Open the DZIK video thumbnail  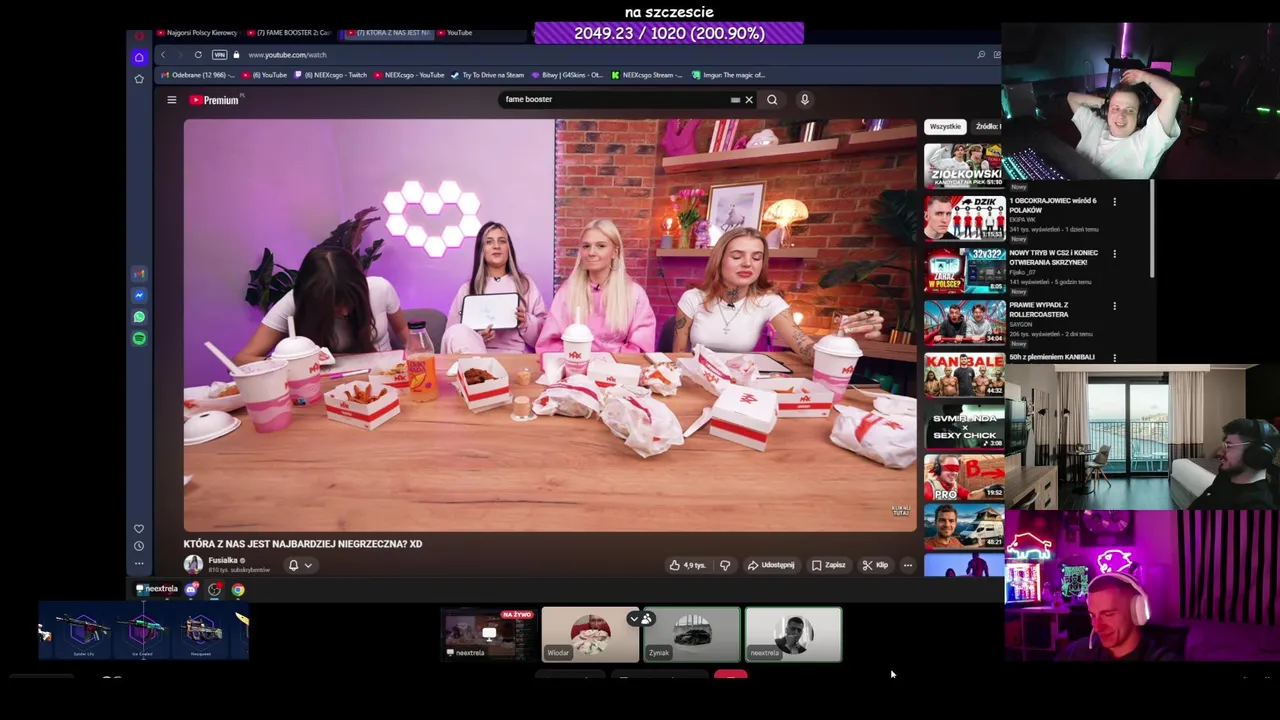[964, 218]
